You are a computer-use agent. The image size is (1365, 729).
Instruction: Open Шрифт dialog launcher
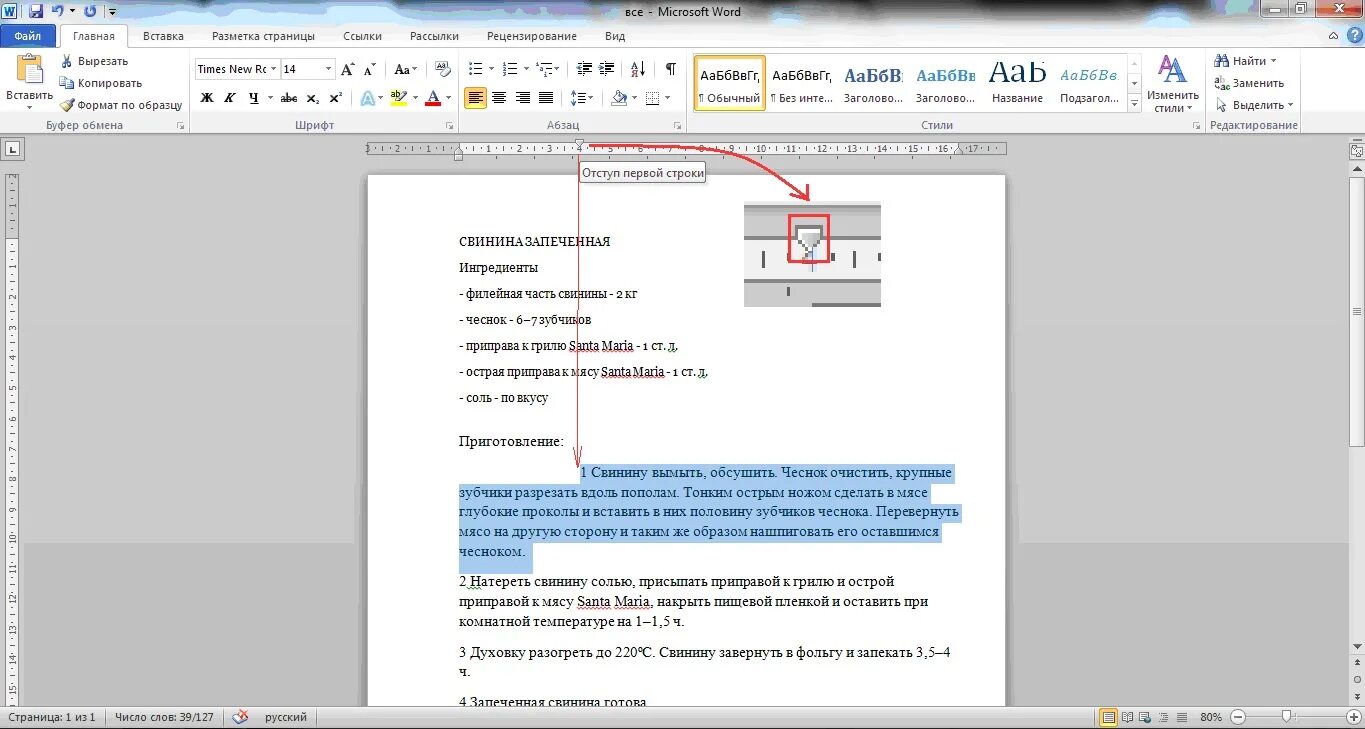[x=449, y=126]
